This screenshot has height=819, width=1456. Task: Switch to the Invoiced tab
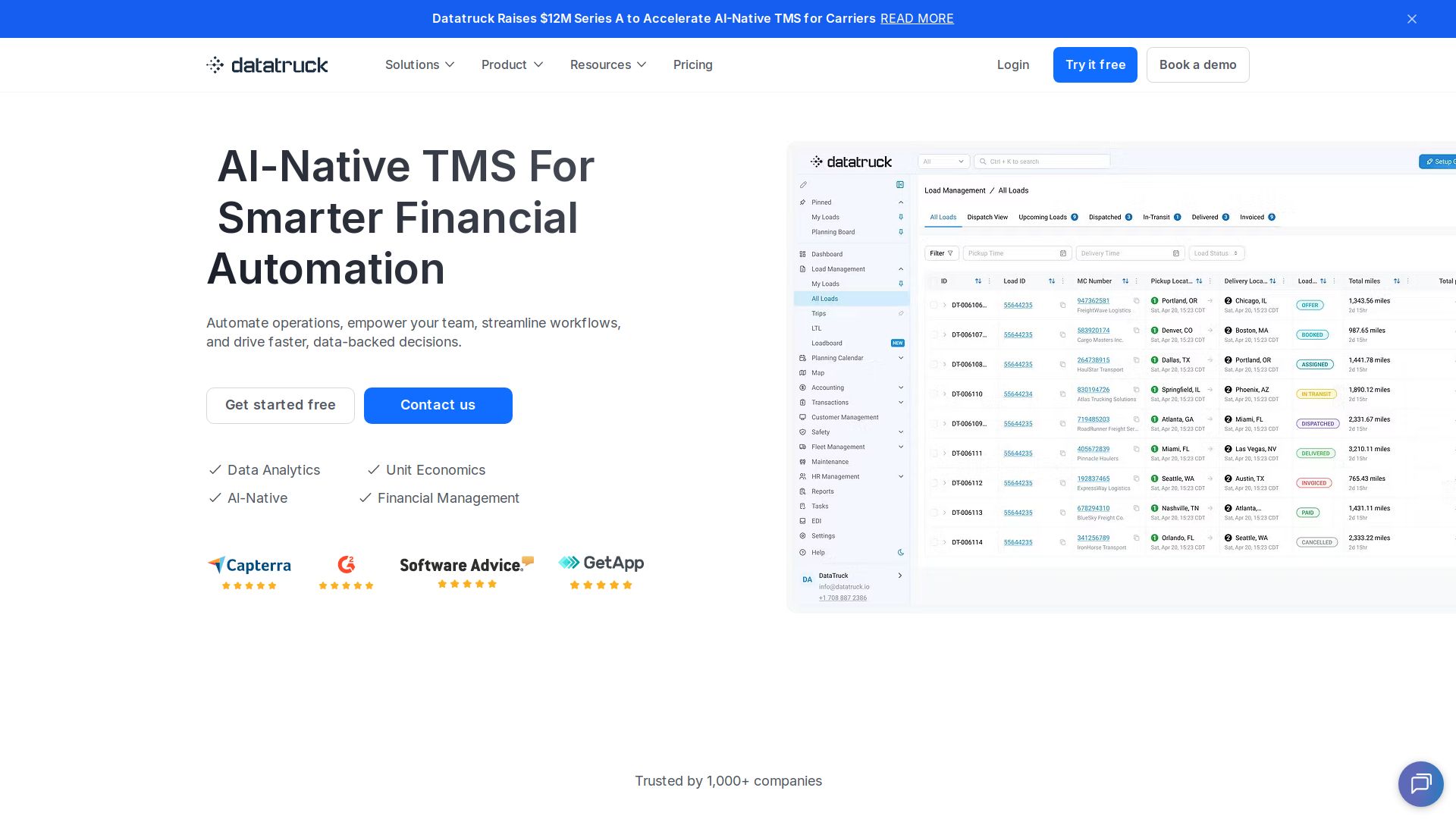tap(1257, 218)
